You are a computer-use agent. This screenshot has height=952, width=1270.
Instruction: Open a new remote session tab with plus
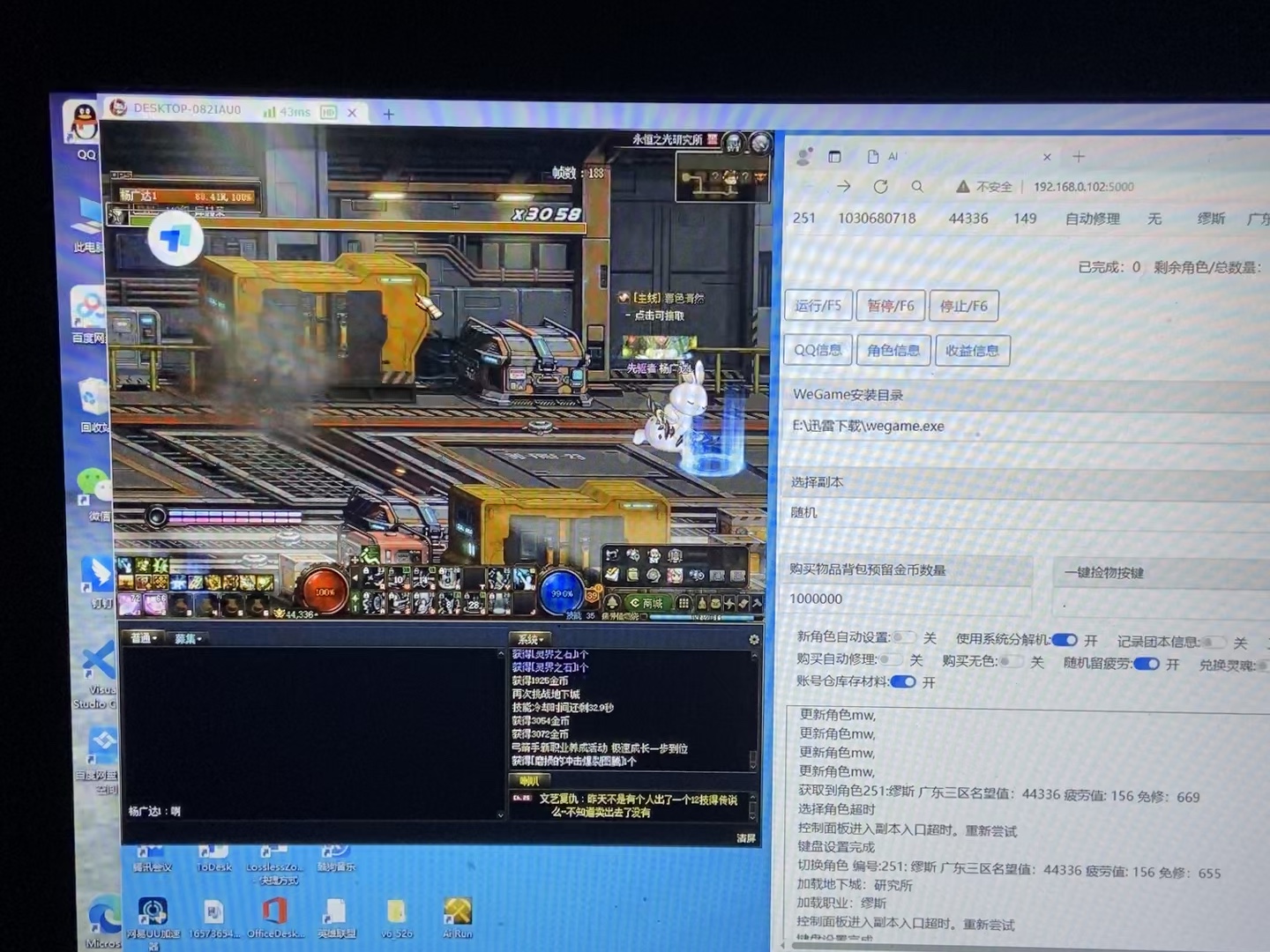coord(388,114)
